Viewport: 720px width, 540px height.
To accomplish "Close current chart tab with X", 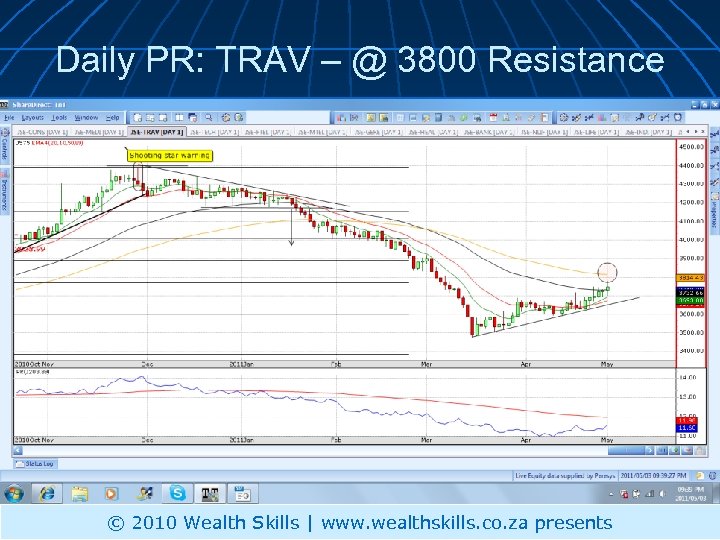I will pos(703,132).
